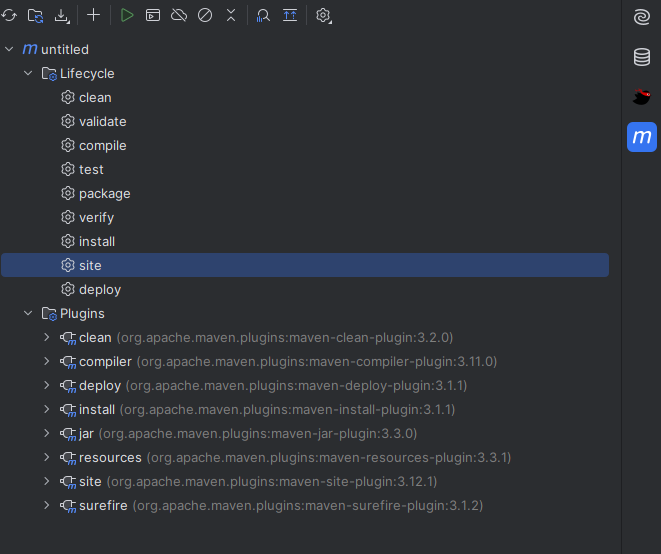Click the blue double up-arrow toolbar icon
Viewport: 661px width, 554px height.
tap(290, 16)
